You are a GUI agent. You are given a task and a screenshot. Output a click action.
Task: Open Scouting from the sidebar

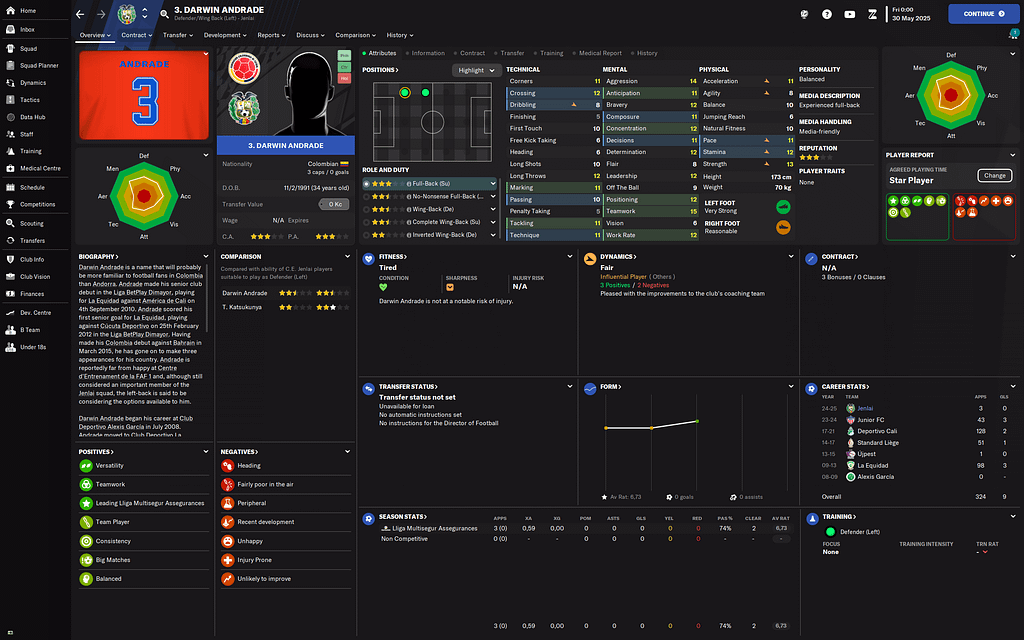click(31, 223)
